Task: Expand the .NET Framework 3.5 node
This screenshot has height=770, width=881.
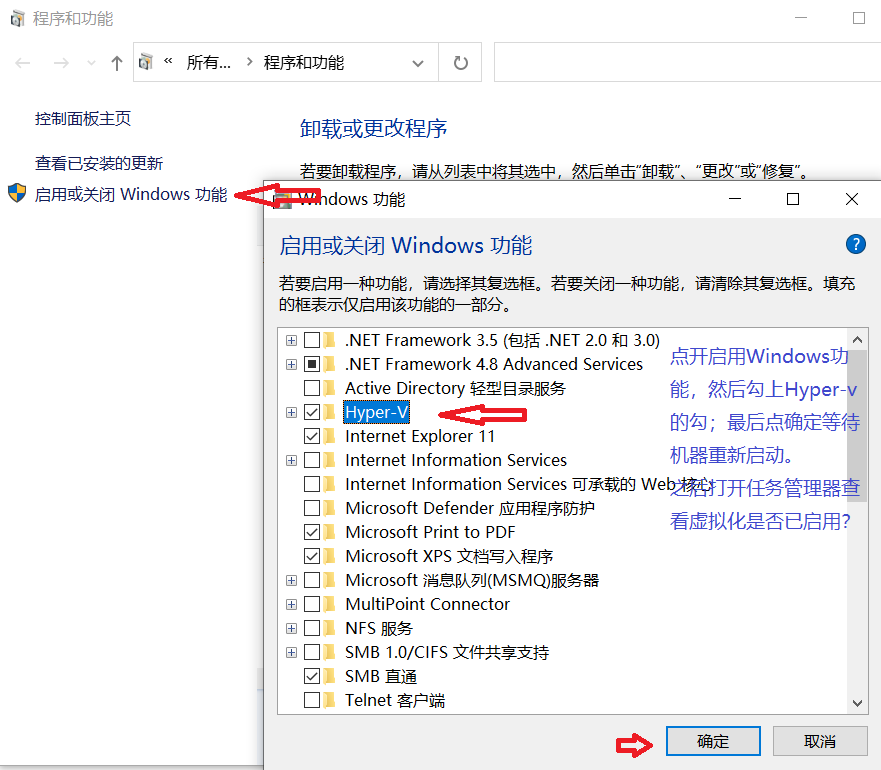Action: coord(291,341)
